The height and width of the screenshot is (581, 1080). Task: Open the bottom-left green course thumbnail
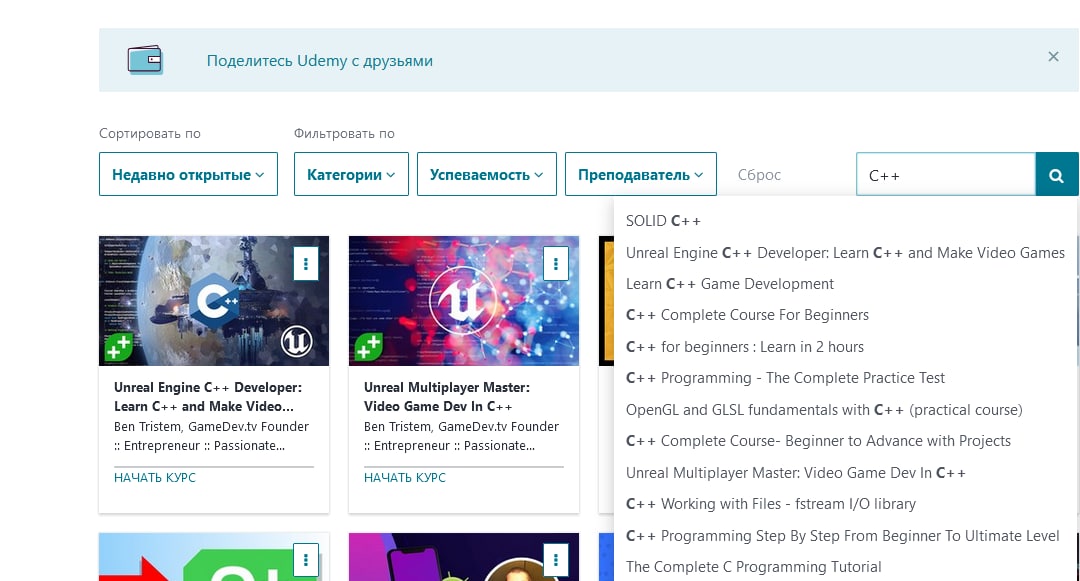click(214, 557)
